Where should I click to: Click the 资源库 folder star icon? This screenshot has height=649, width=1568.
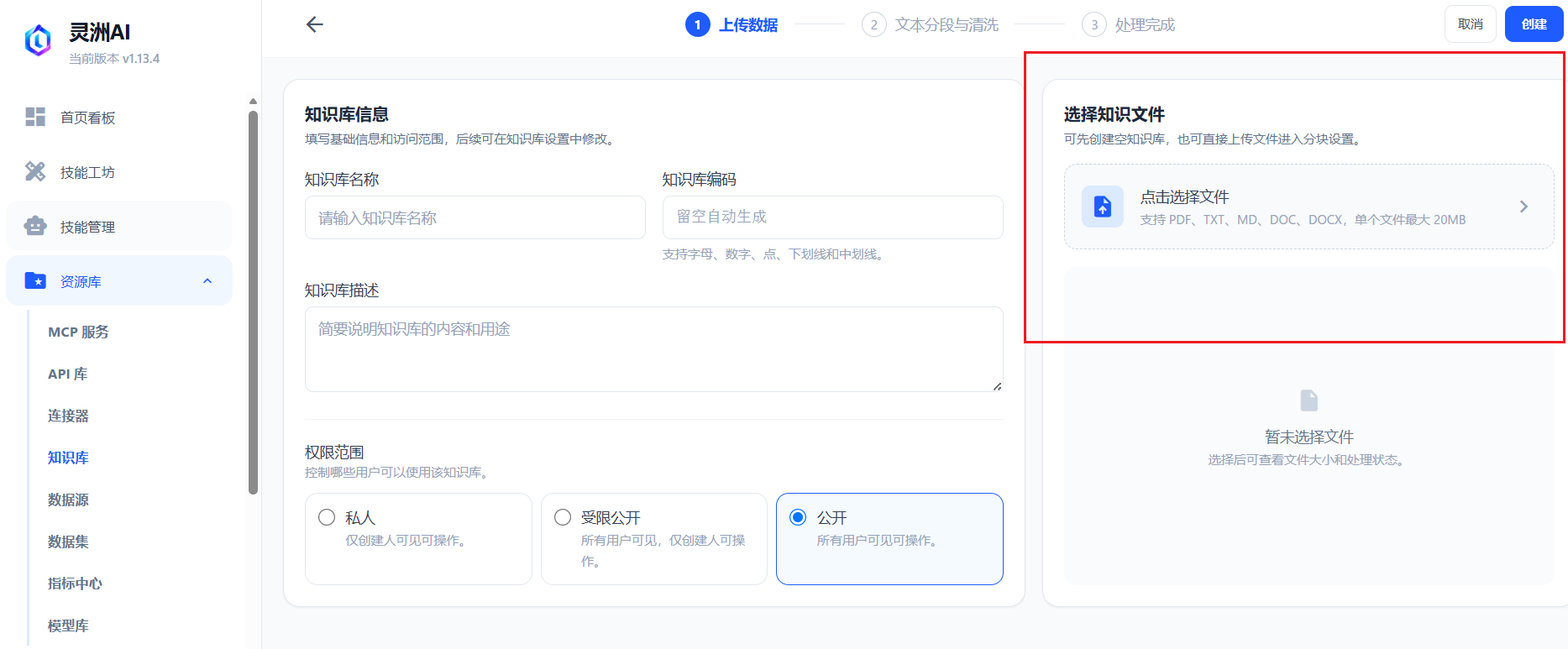click(x=35, y=280)
